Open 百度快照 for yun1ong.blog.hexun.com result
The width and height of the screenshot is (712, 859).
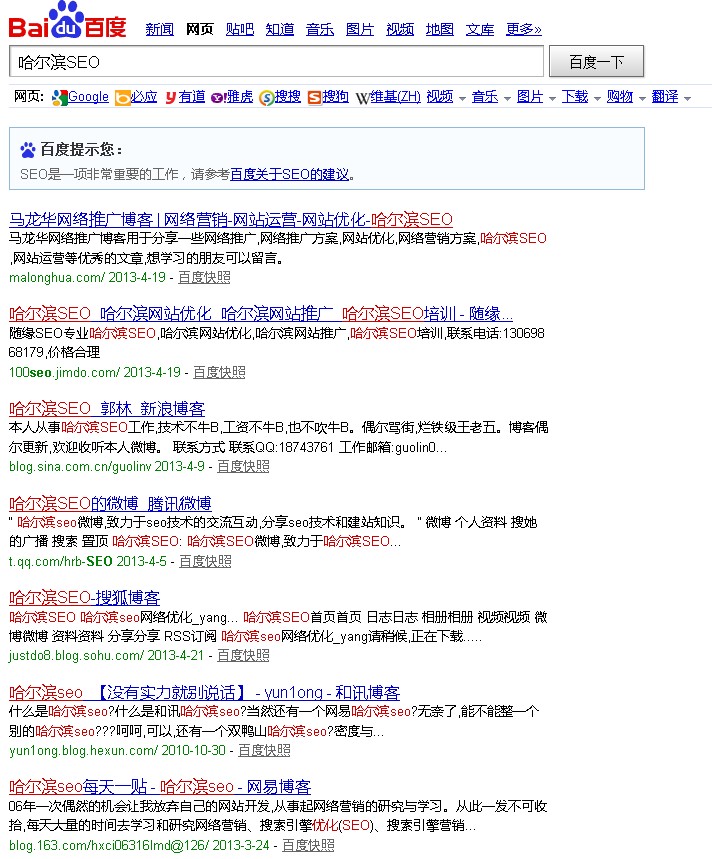pos(264,751)
